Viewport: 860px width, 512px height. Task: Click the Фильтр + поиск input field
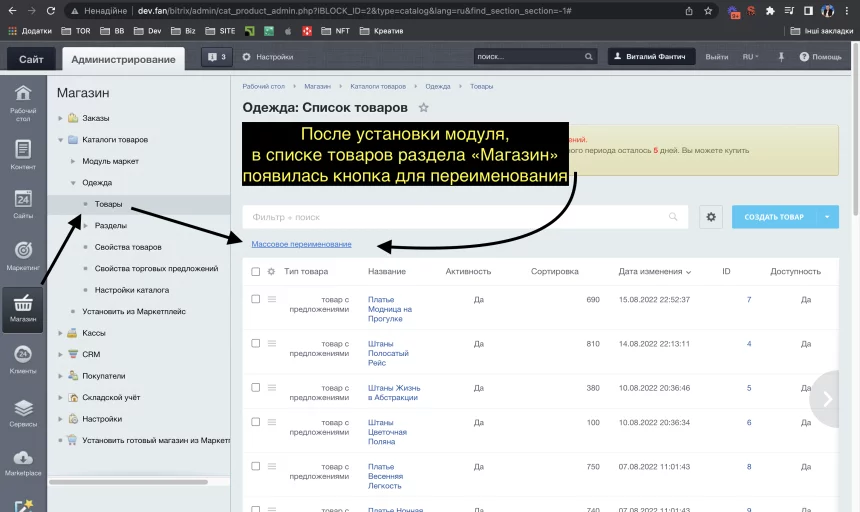(455, 217)
